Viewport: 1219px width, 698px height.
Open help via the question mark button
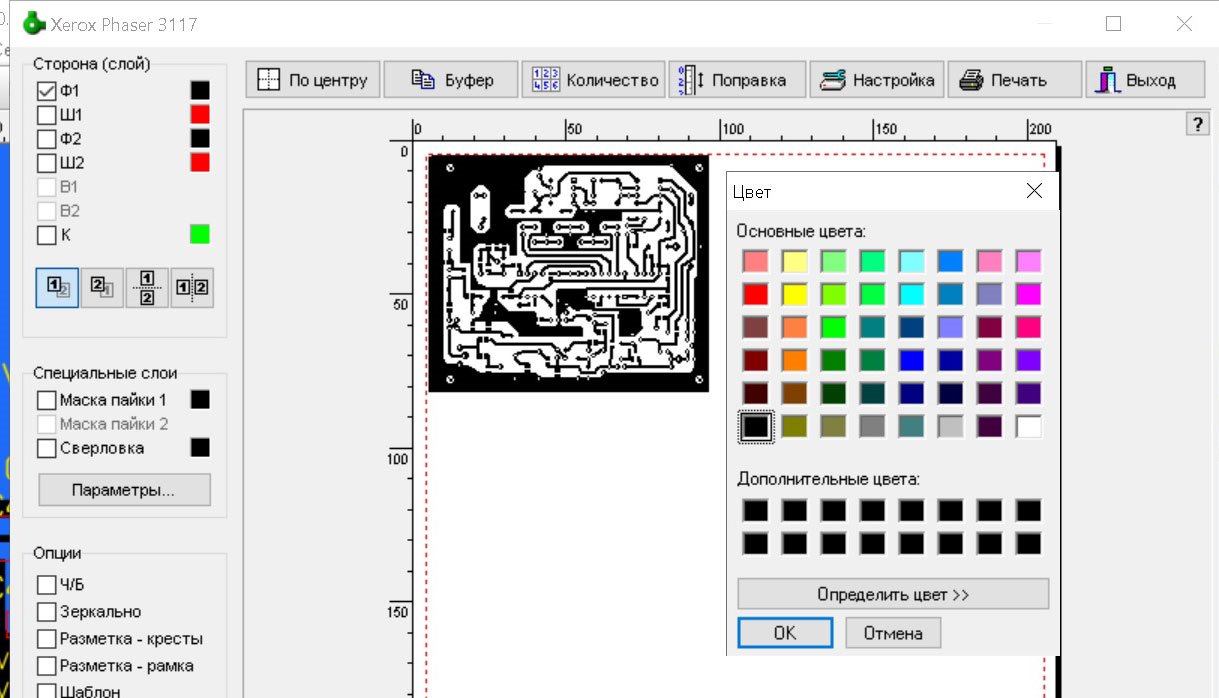pyautogui.click(x=1196, y=123)
